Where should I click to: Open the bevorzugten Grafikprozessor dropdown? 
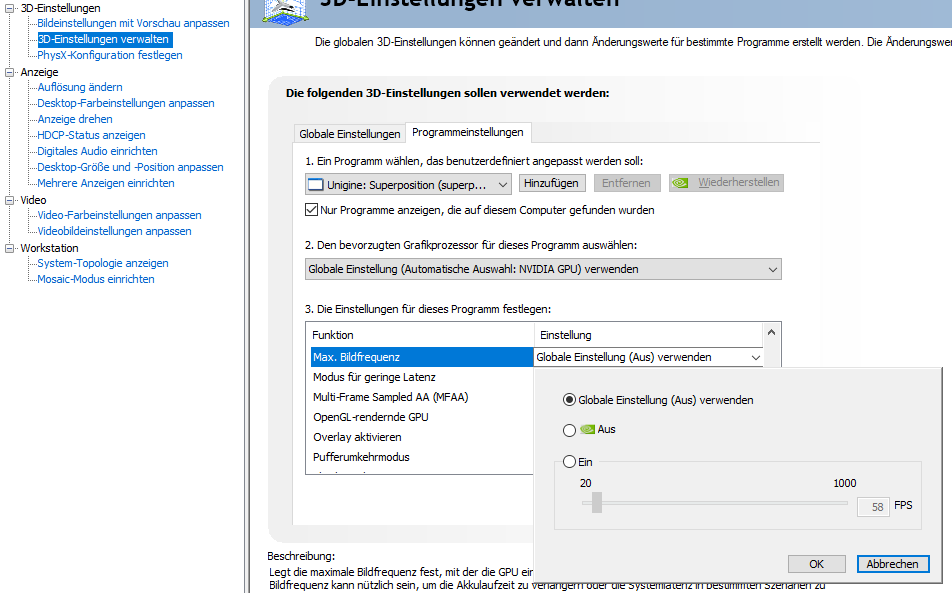[x=543, y=269]
